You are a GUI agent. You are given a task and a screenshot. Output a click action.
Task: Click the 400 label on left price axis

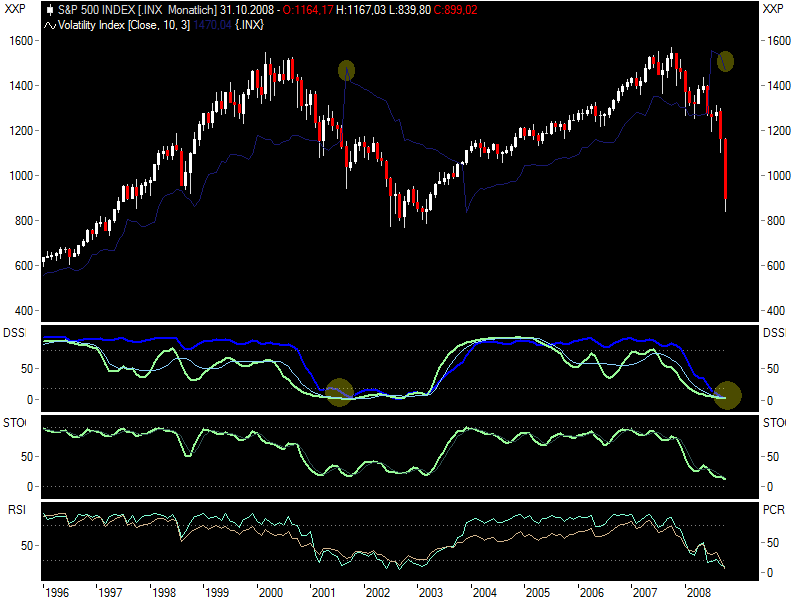[24, 310]
